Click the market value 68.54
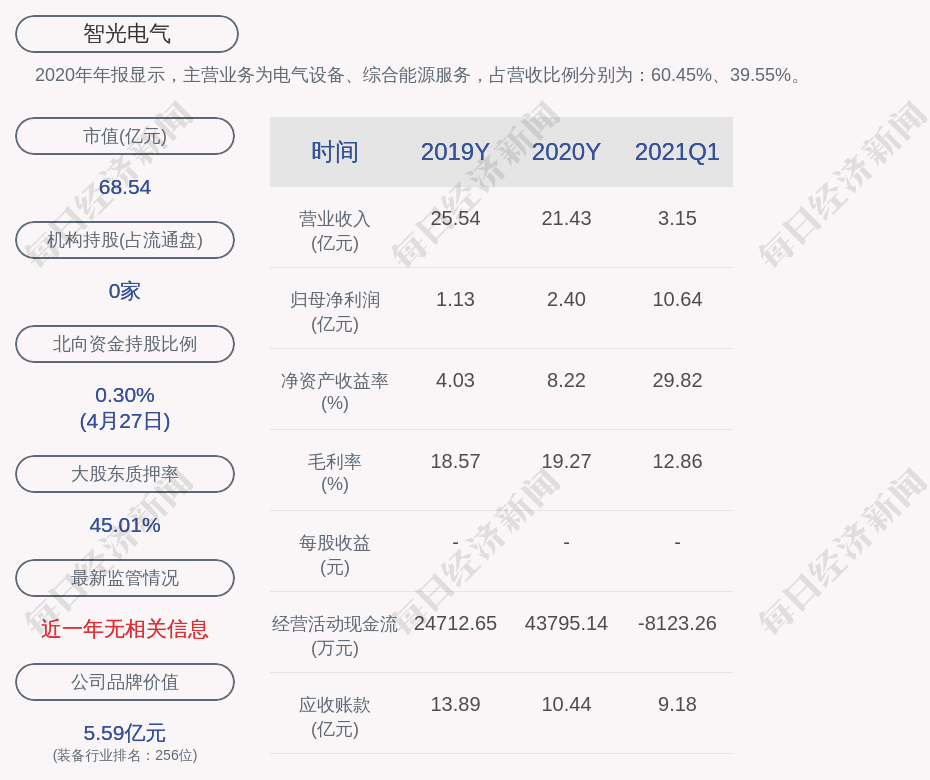The height and width of the screenshot is (780, 930). coord(125,187)
